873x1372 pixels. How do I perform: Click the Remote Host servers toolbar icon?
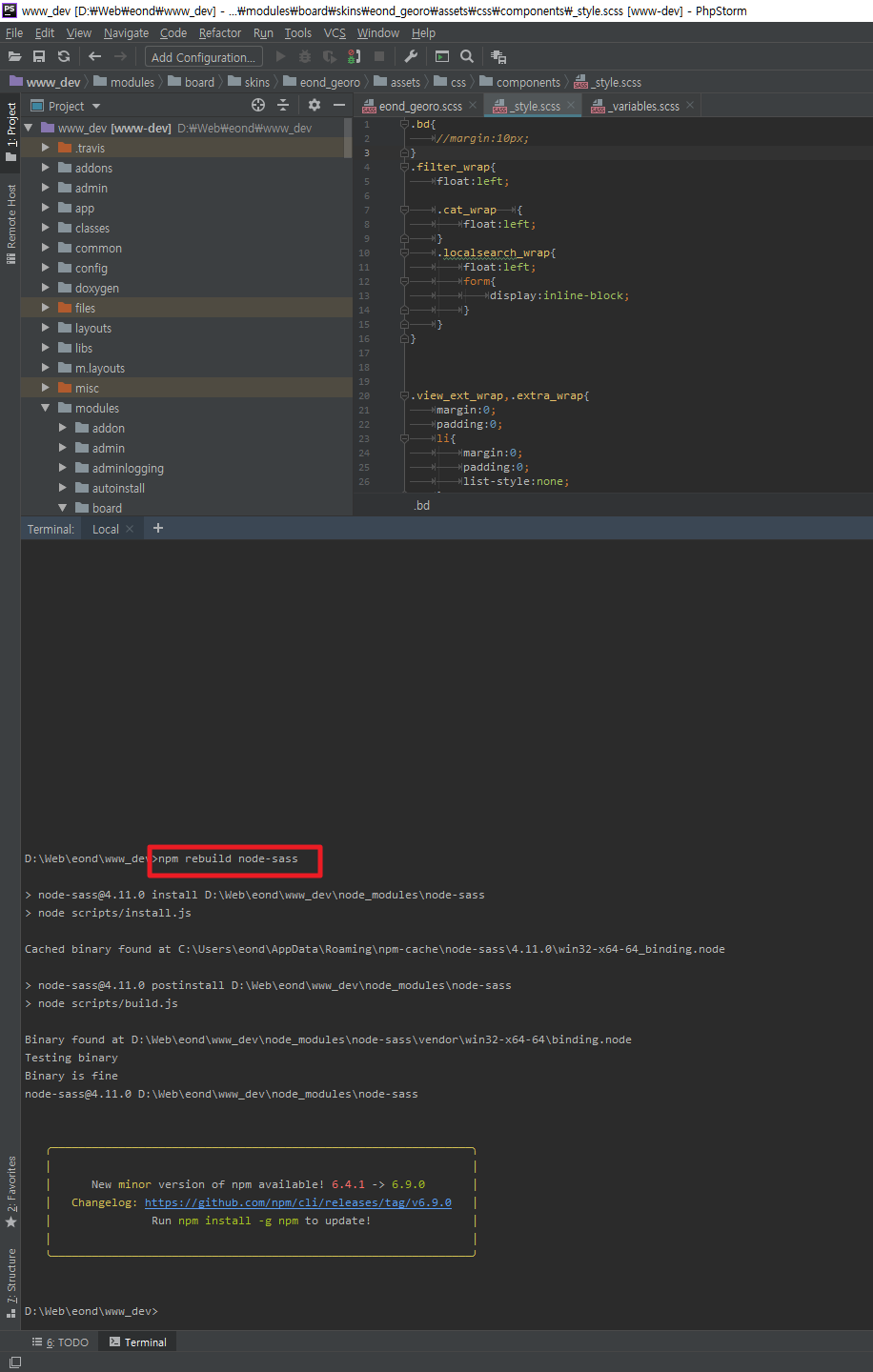click(498, 57)
